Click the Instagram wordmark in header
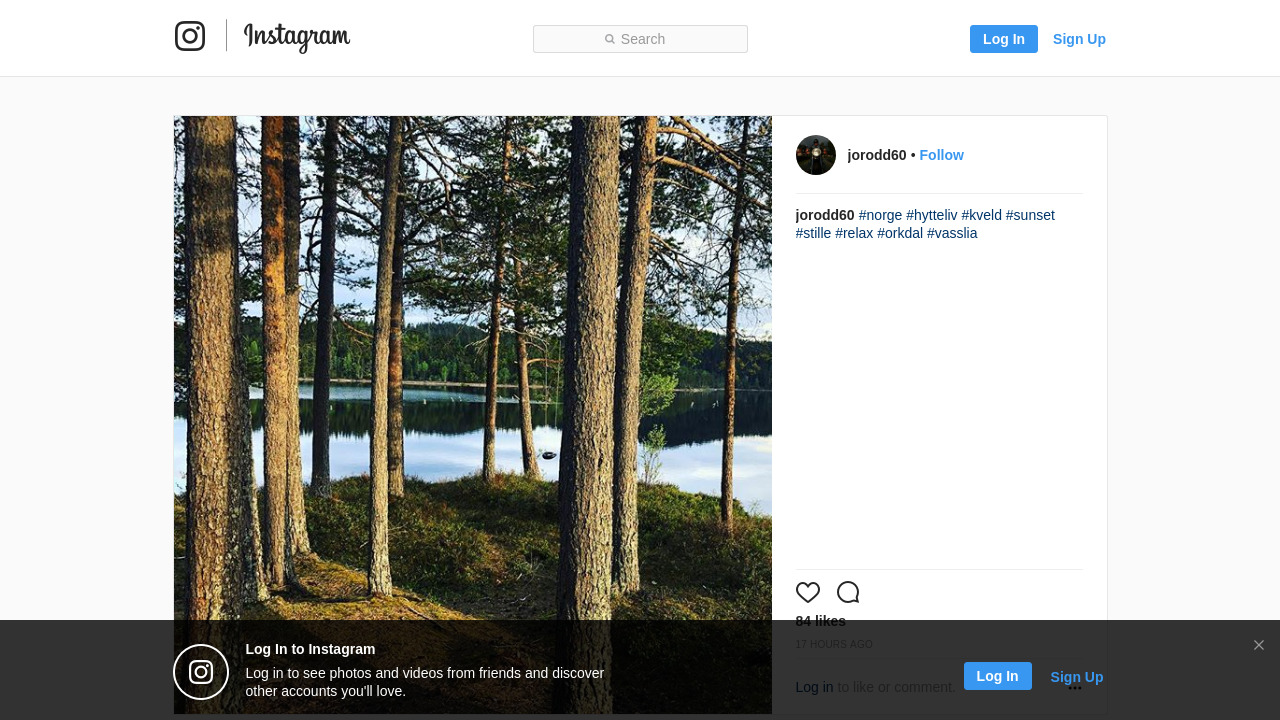 297,37
